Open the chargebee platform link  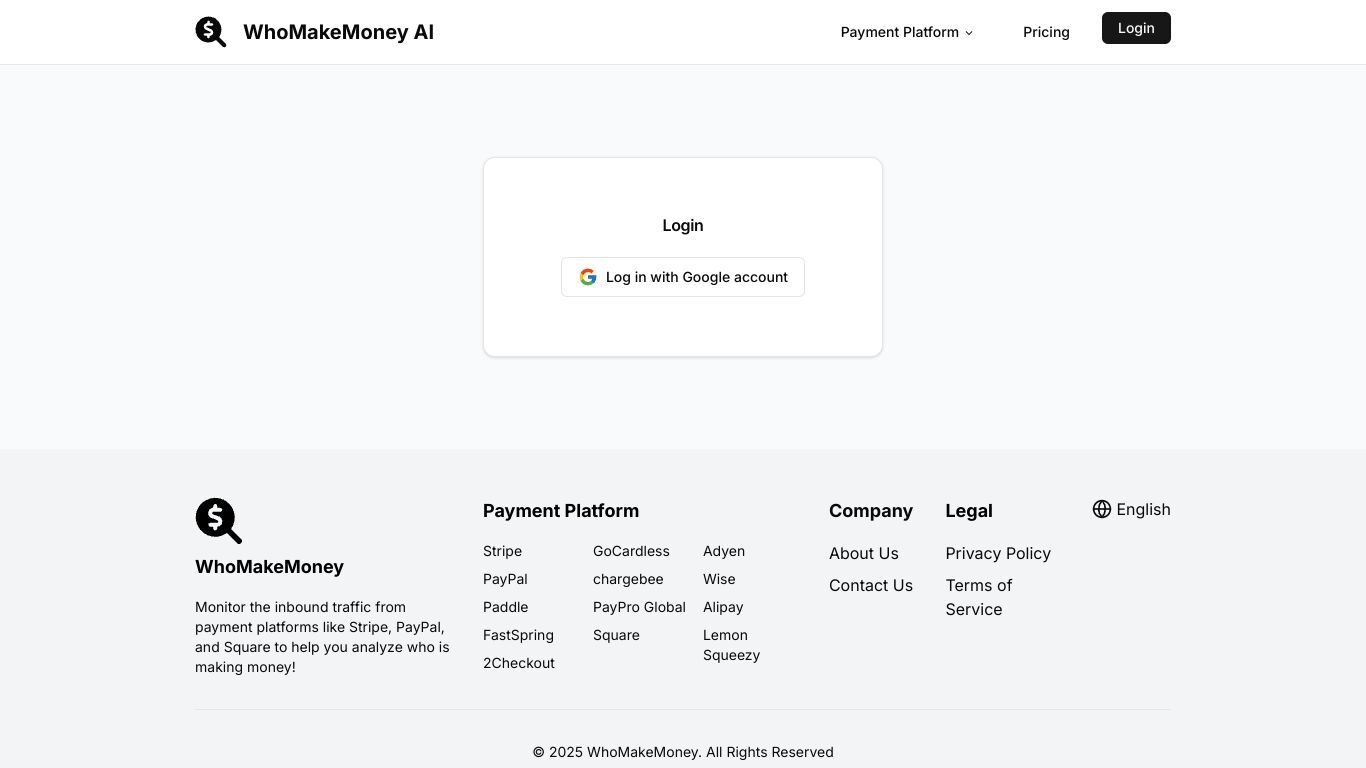tap(628, 579)
